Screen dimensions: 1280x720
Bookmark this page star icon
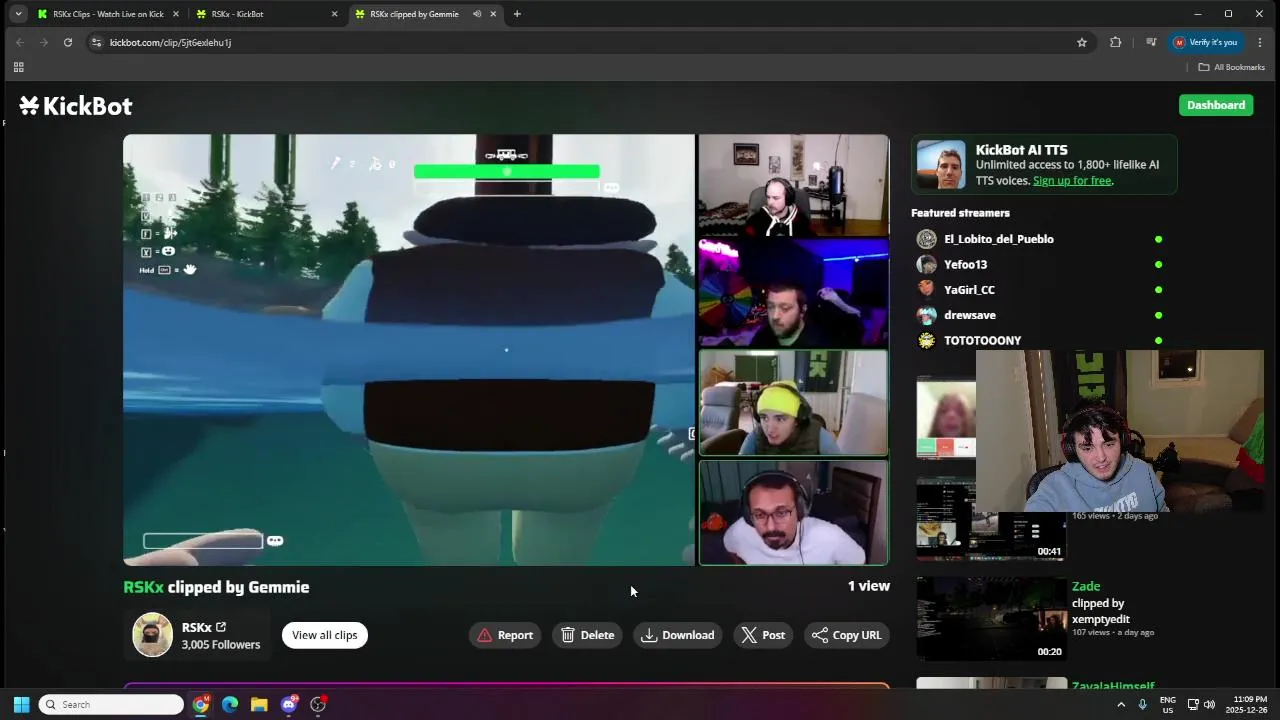click(1082, 42)
